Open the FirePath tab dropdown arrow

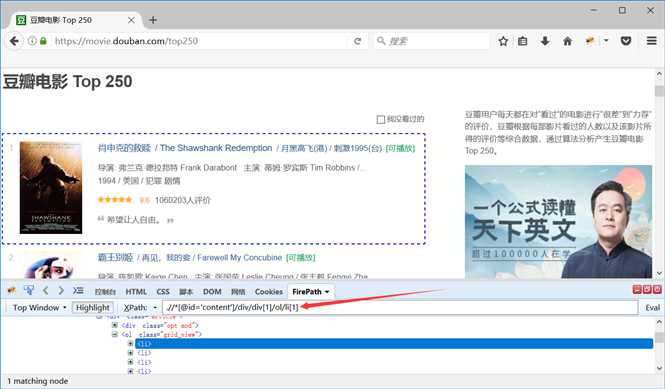pos(327,292)
